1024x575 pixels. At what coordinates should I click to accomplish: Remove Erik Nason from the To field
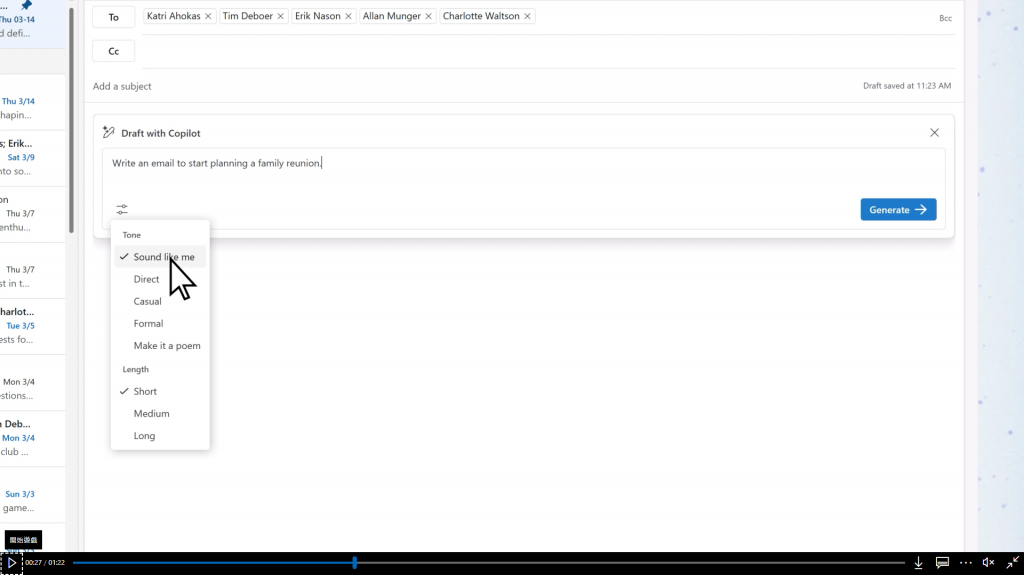point(348,16)
